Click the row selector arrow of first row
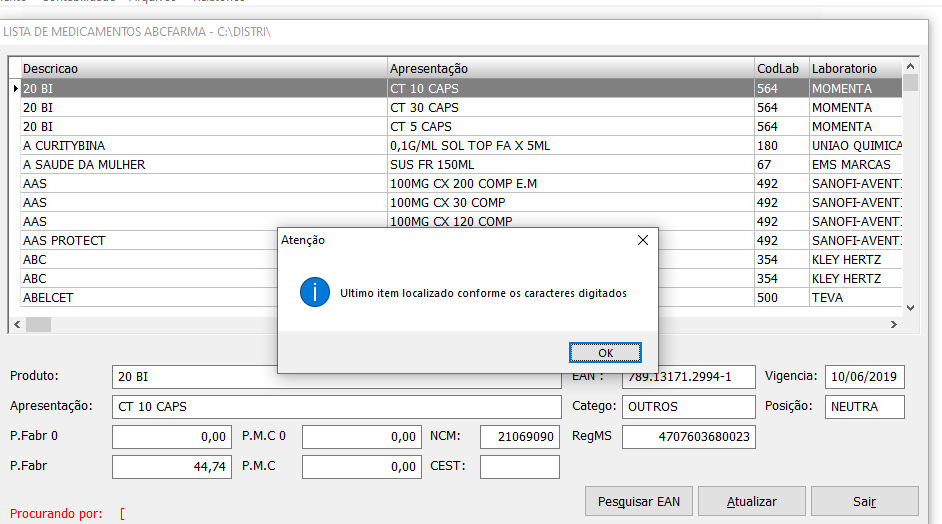 tap(15, 88)
